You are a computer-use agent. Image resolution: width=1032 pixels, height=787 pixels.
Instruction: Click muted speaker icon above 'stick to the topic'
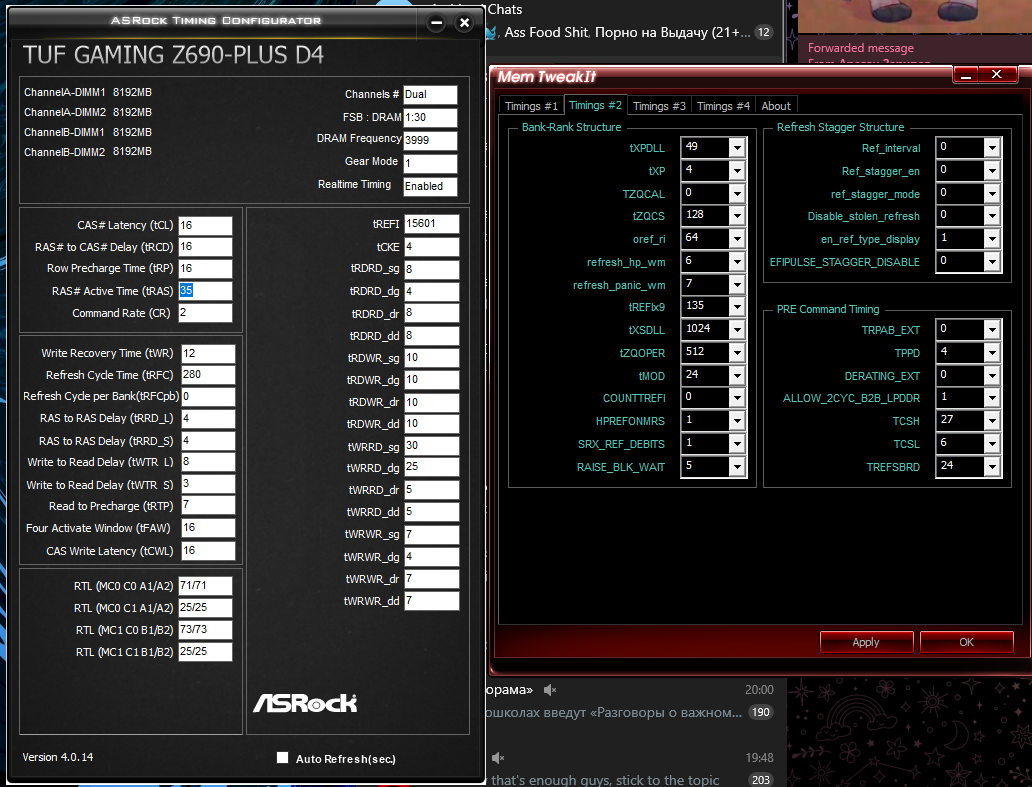498,758
